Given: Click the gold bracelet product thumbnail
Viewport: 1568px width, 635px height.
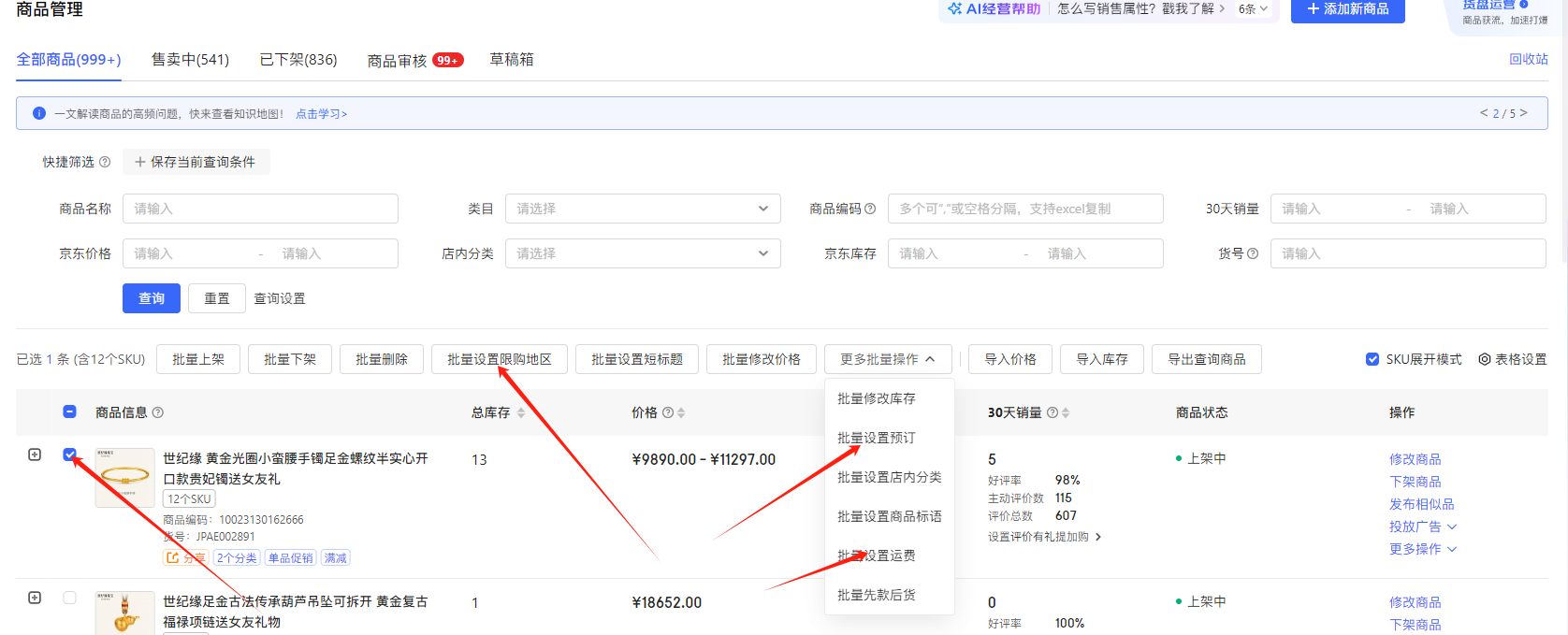Looking at the screenshot, I should click(125, 477).
